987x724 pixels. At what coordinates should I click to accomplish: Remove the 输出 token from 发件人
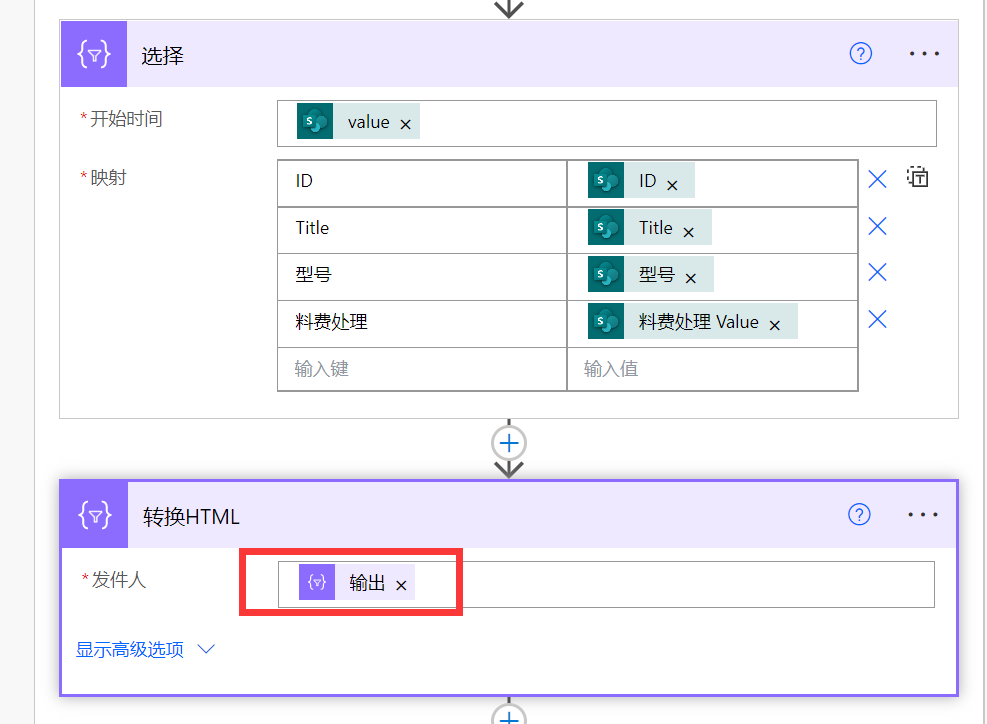point(402,586)
